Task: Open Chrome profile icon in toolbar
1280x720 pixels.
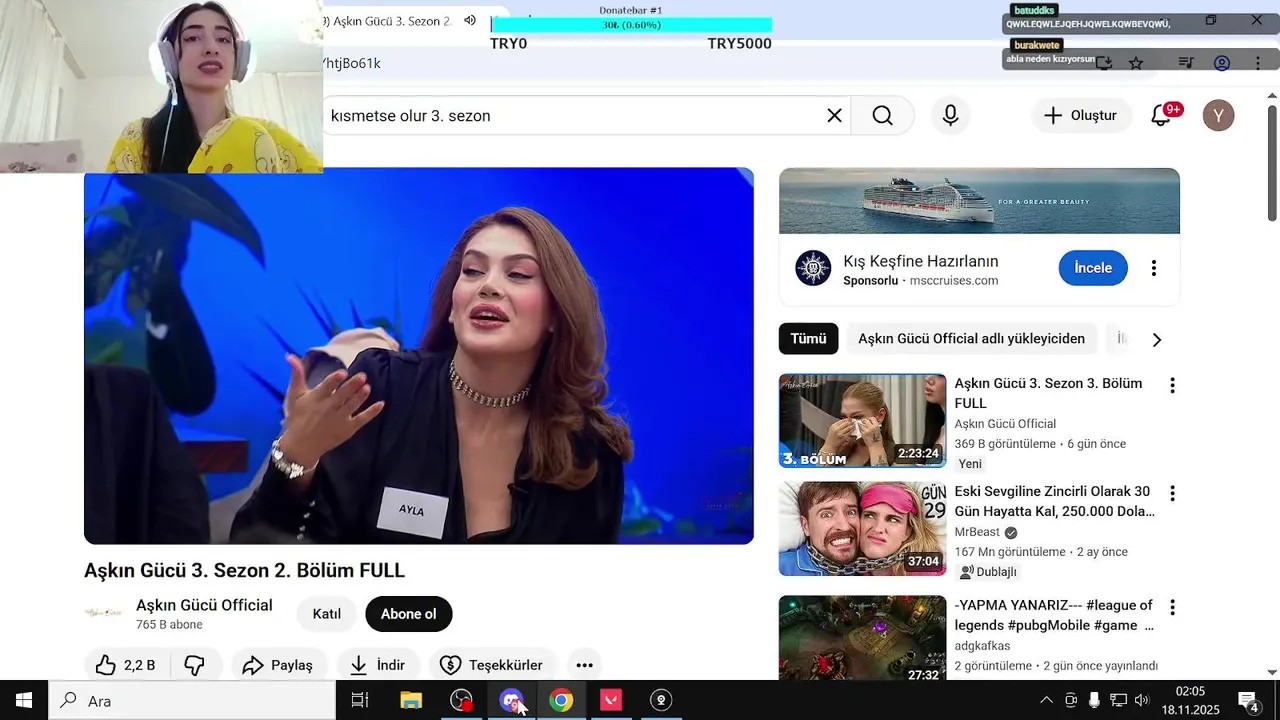Action: click(1222, 63)
